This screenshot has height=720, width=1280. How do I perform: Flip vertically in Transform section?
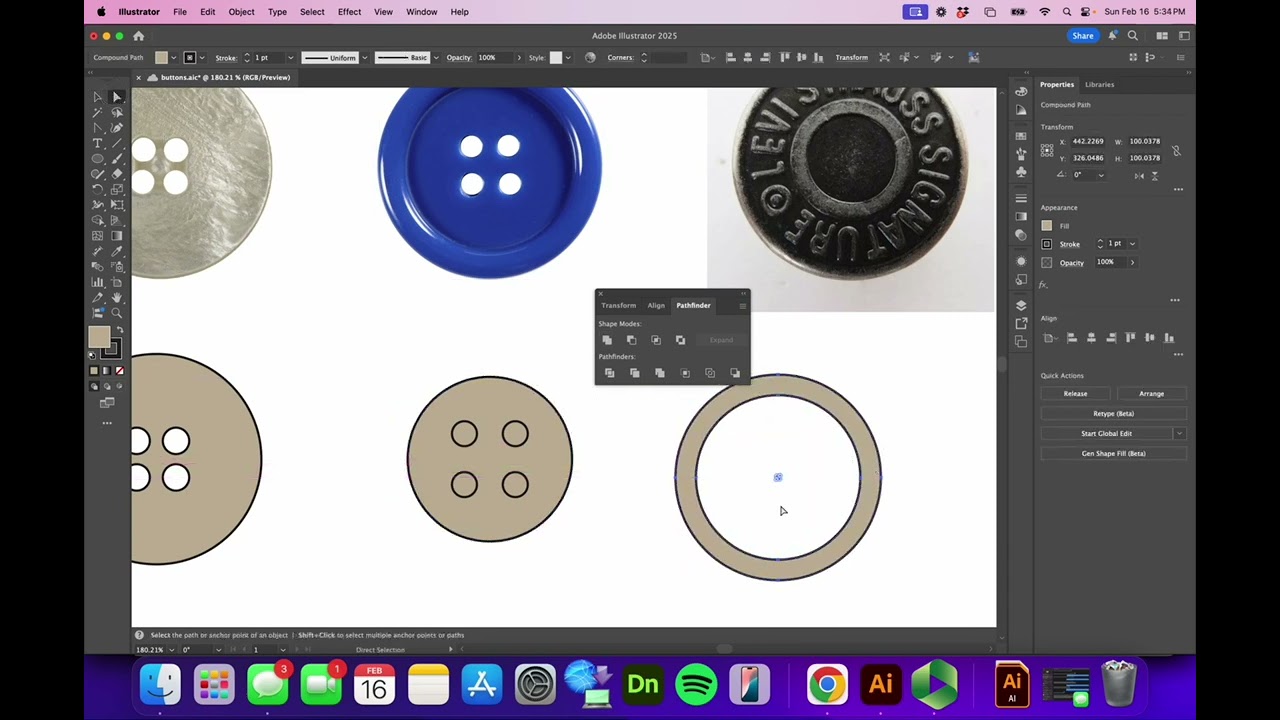coord(1154,176)
